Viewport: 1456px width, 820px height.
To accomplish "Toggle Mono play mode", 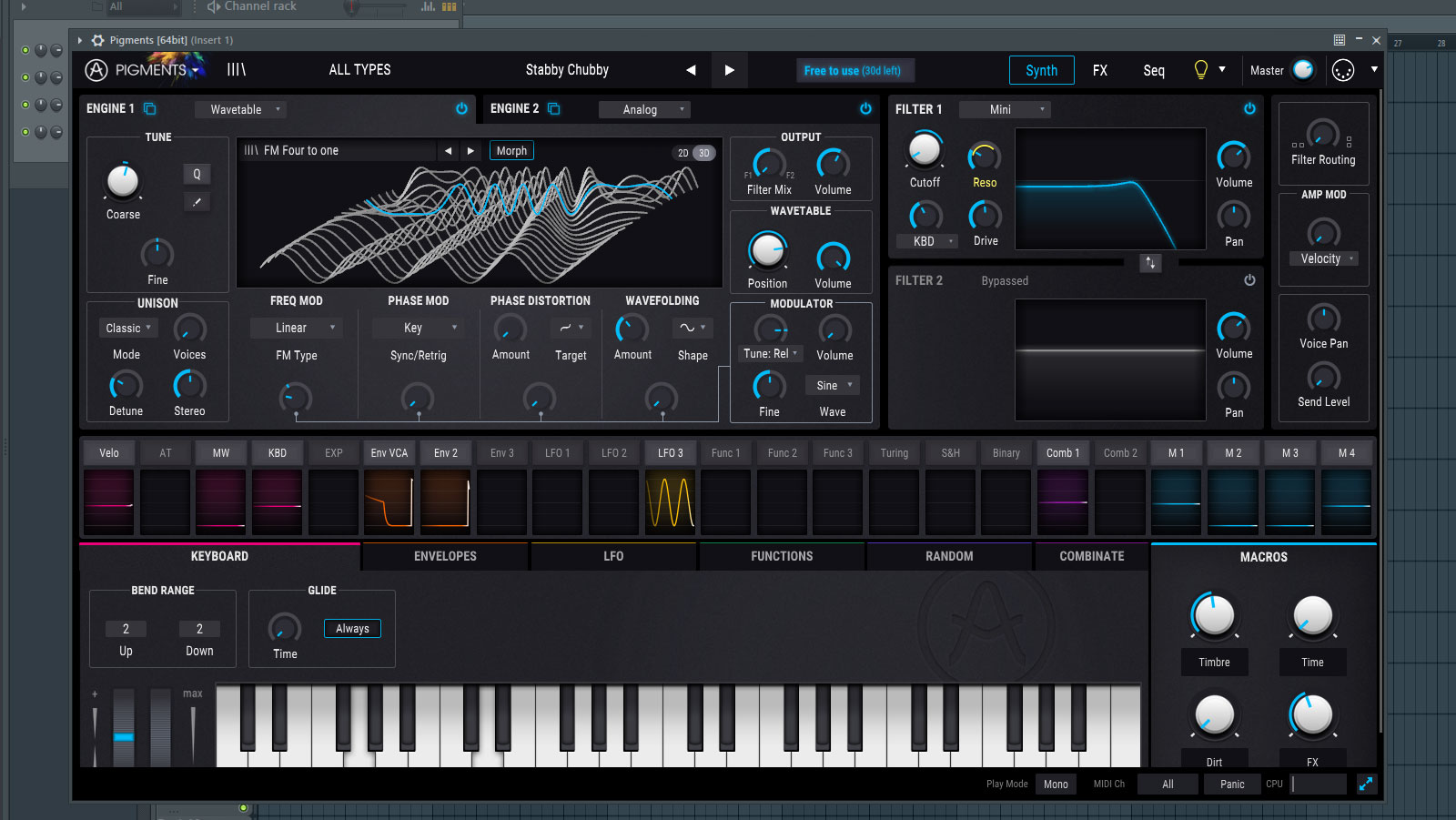I will 1056,784.
